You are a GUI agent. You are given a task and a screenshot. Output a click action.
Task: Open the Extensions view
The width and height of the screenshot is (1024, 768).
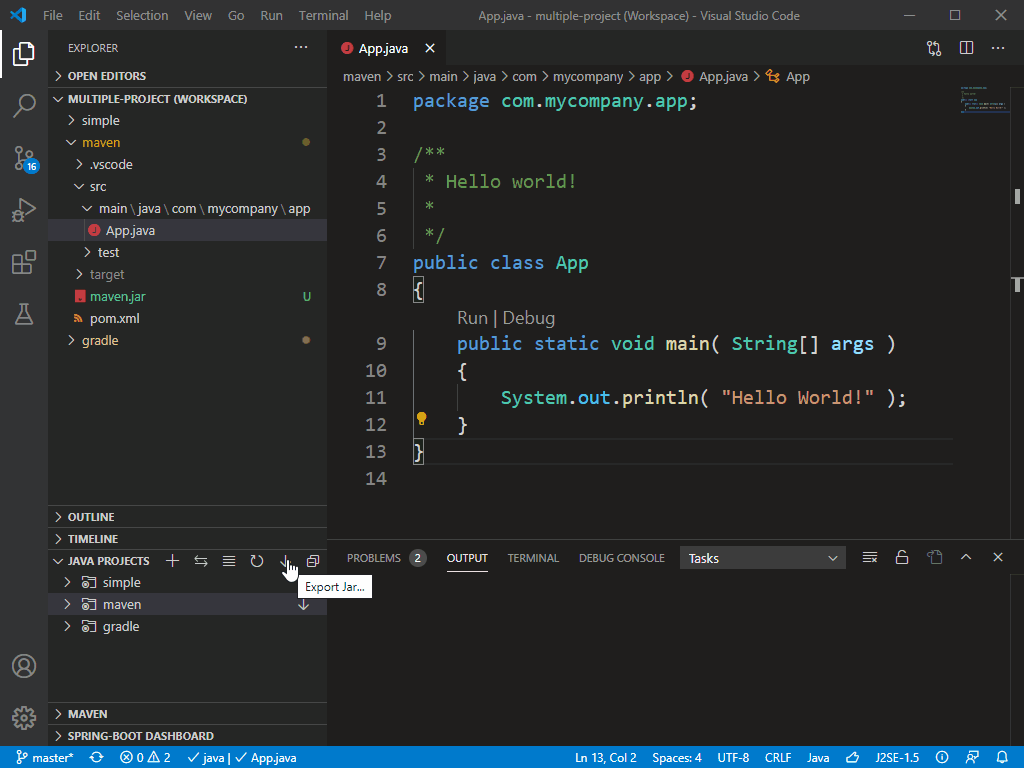24,263
